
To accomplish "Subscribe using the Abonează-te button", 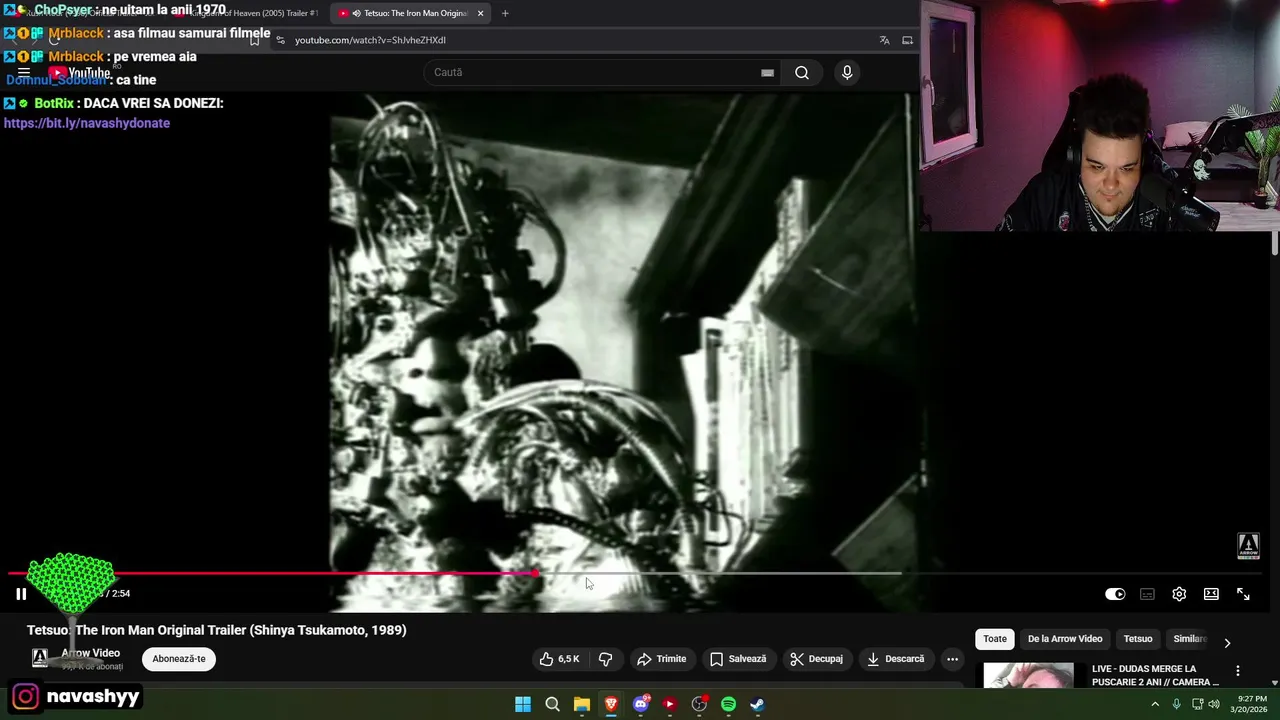I will tap(179, 659).
